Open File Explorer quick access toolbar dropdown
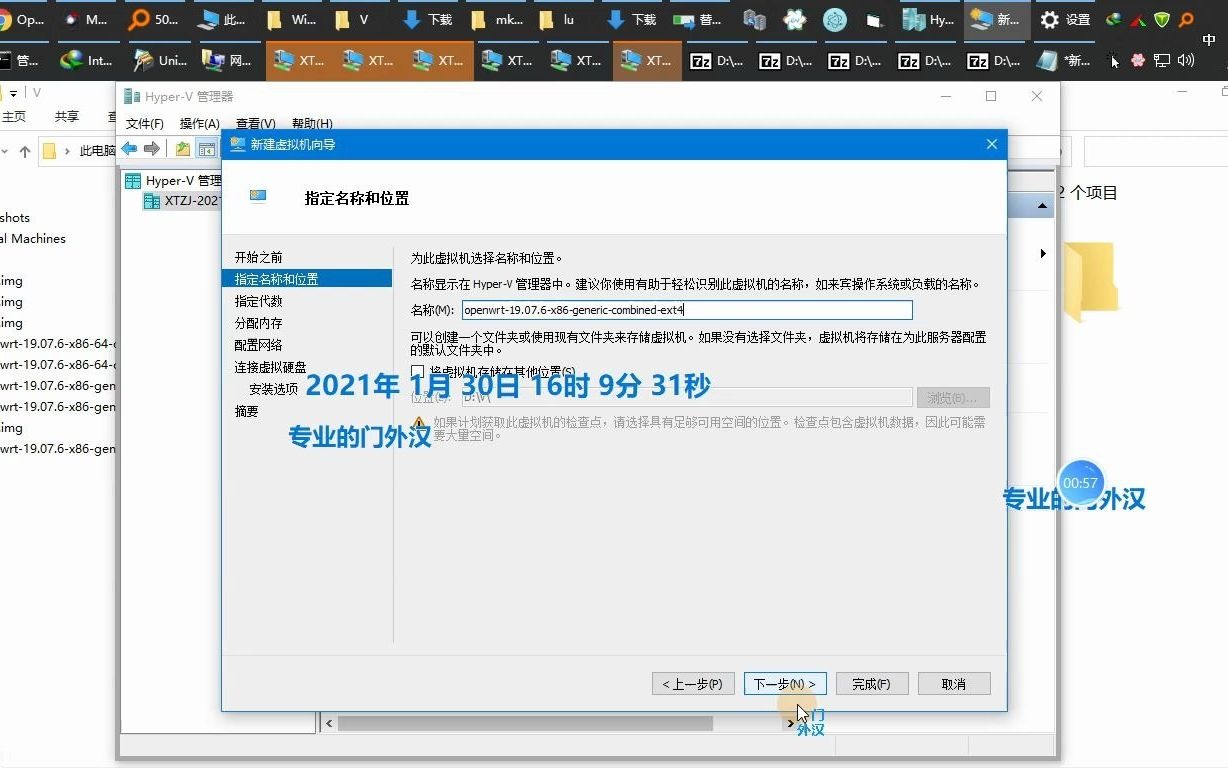Viewport: 1228px width, 768px height. [13, 93]
